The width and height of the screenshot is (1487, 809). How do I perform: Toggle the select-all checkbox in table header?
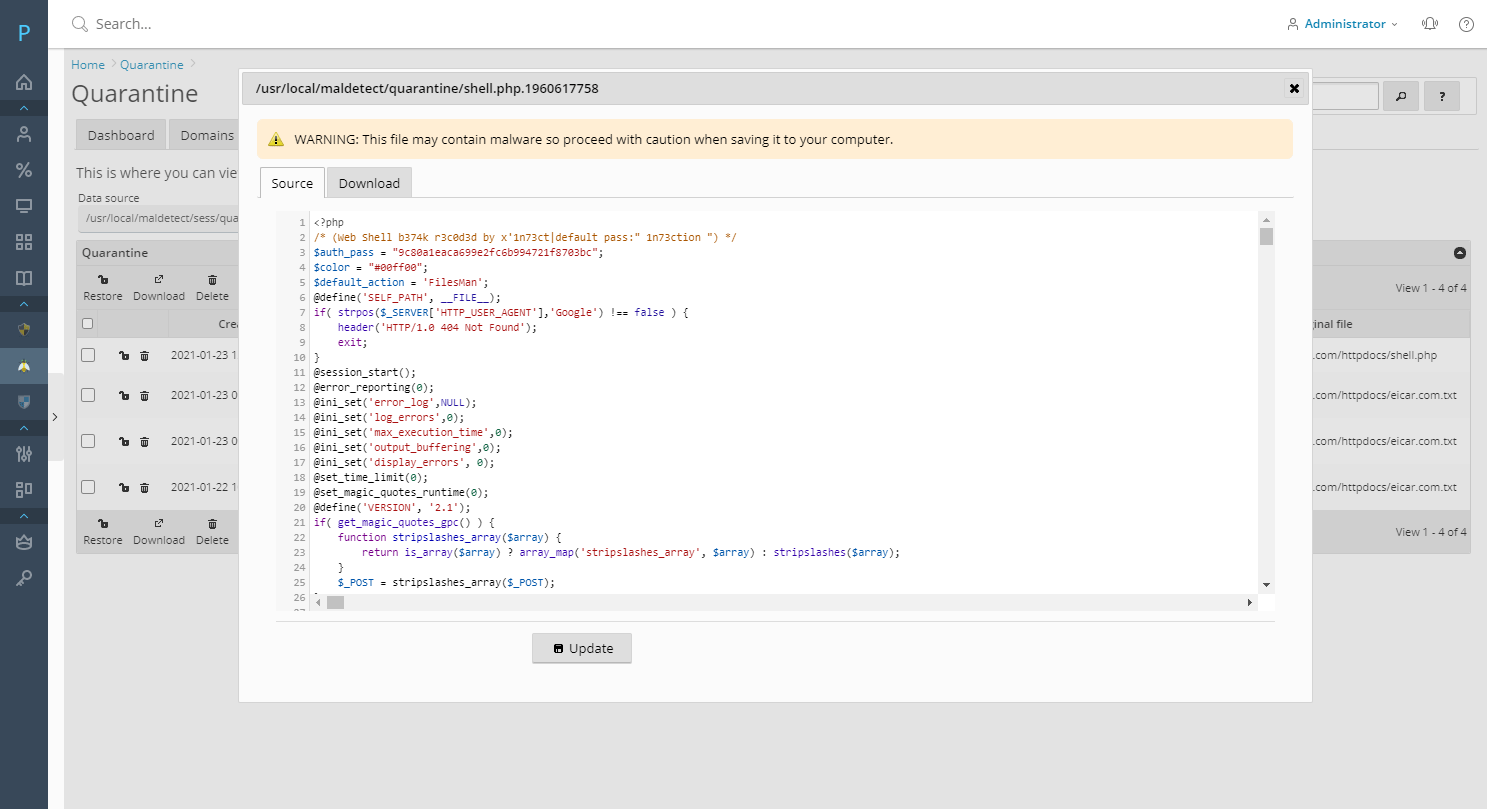click(x=88, y=323)
